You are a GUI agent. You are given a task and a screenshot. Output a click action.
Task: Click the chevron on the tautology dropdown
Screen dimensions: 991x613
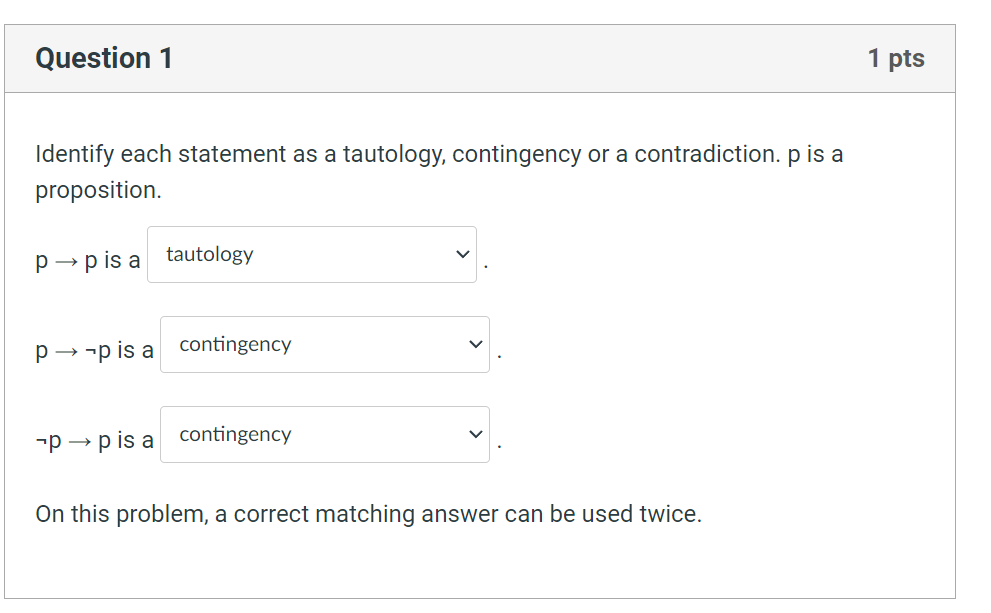(x=461, y=254)
